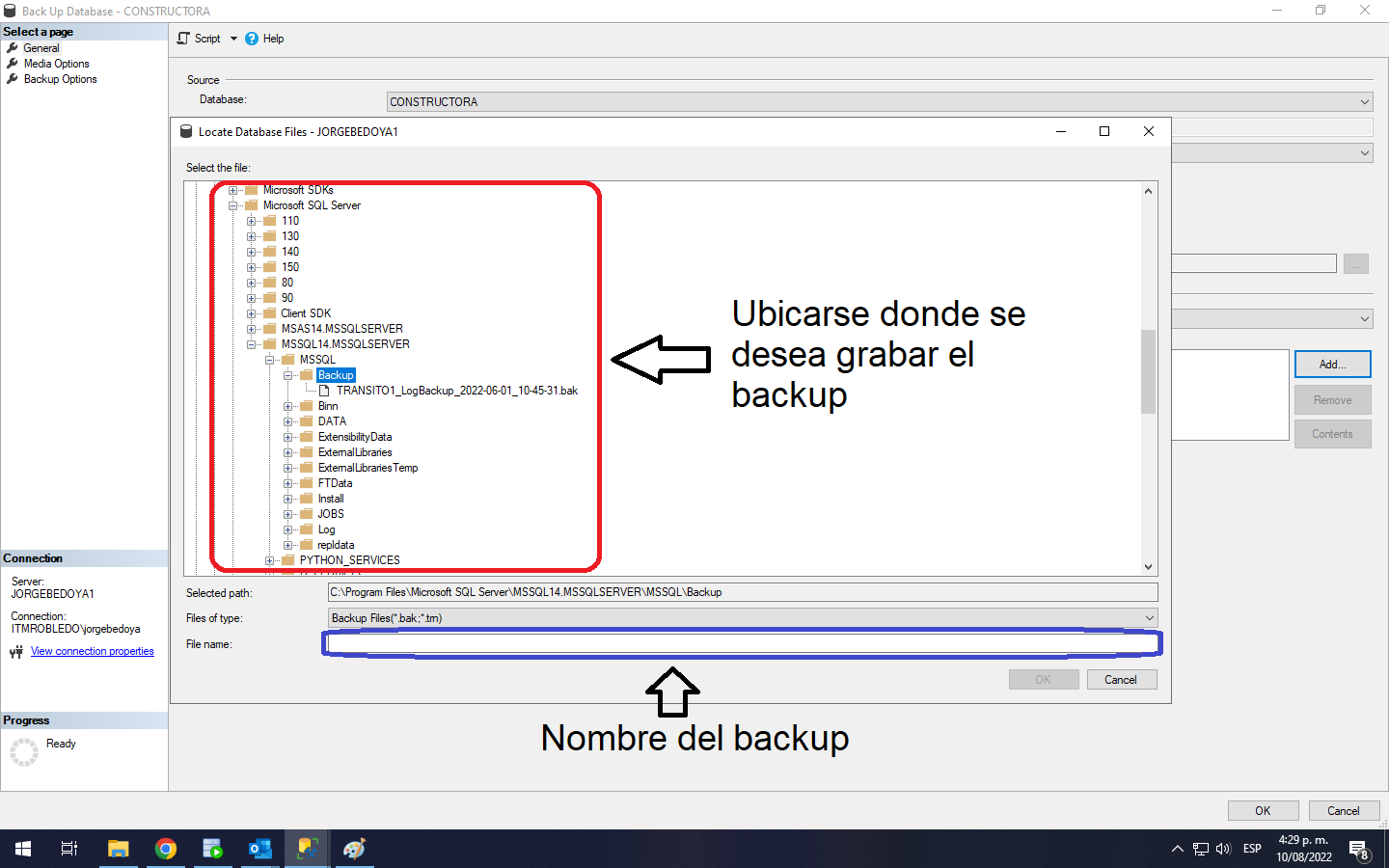Open Google Chrome from taskbar
Viewport: 1389px width, 868px height.
(x=166, y=849)
